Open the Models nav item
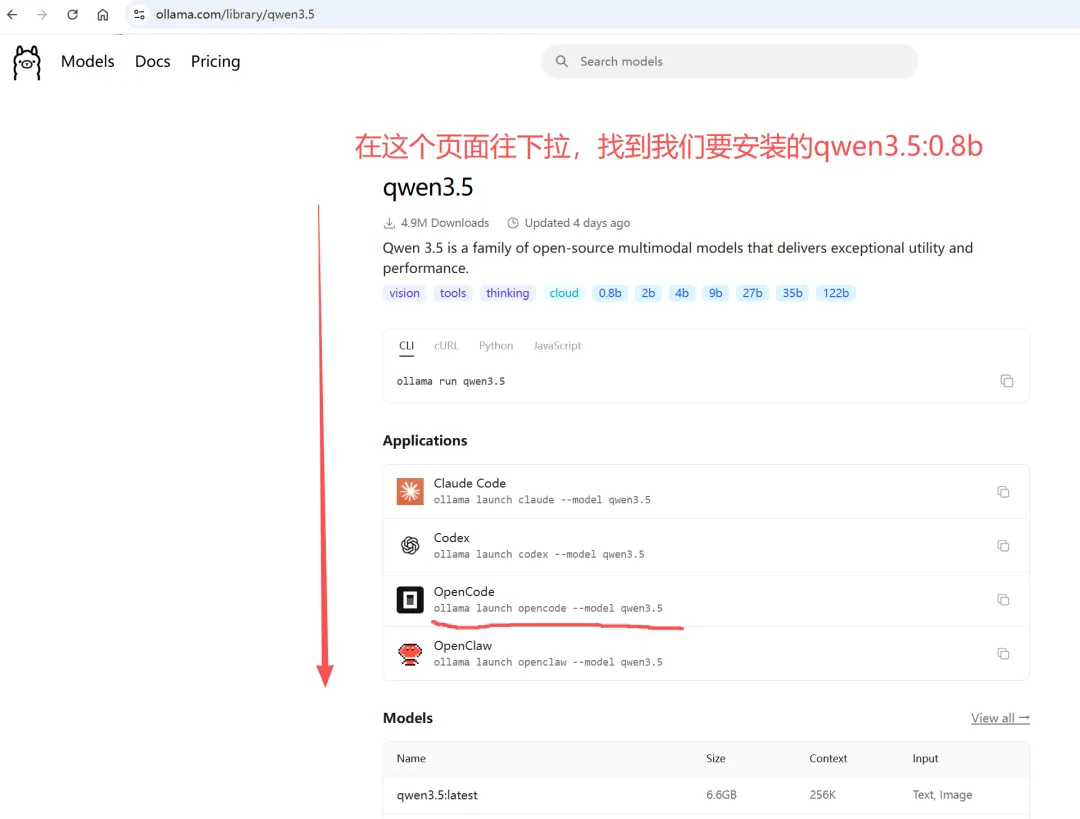The height and width of the screenshot is (819, 1080). pyautogui.click(x=87, y=61)
